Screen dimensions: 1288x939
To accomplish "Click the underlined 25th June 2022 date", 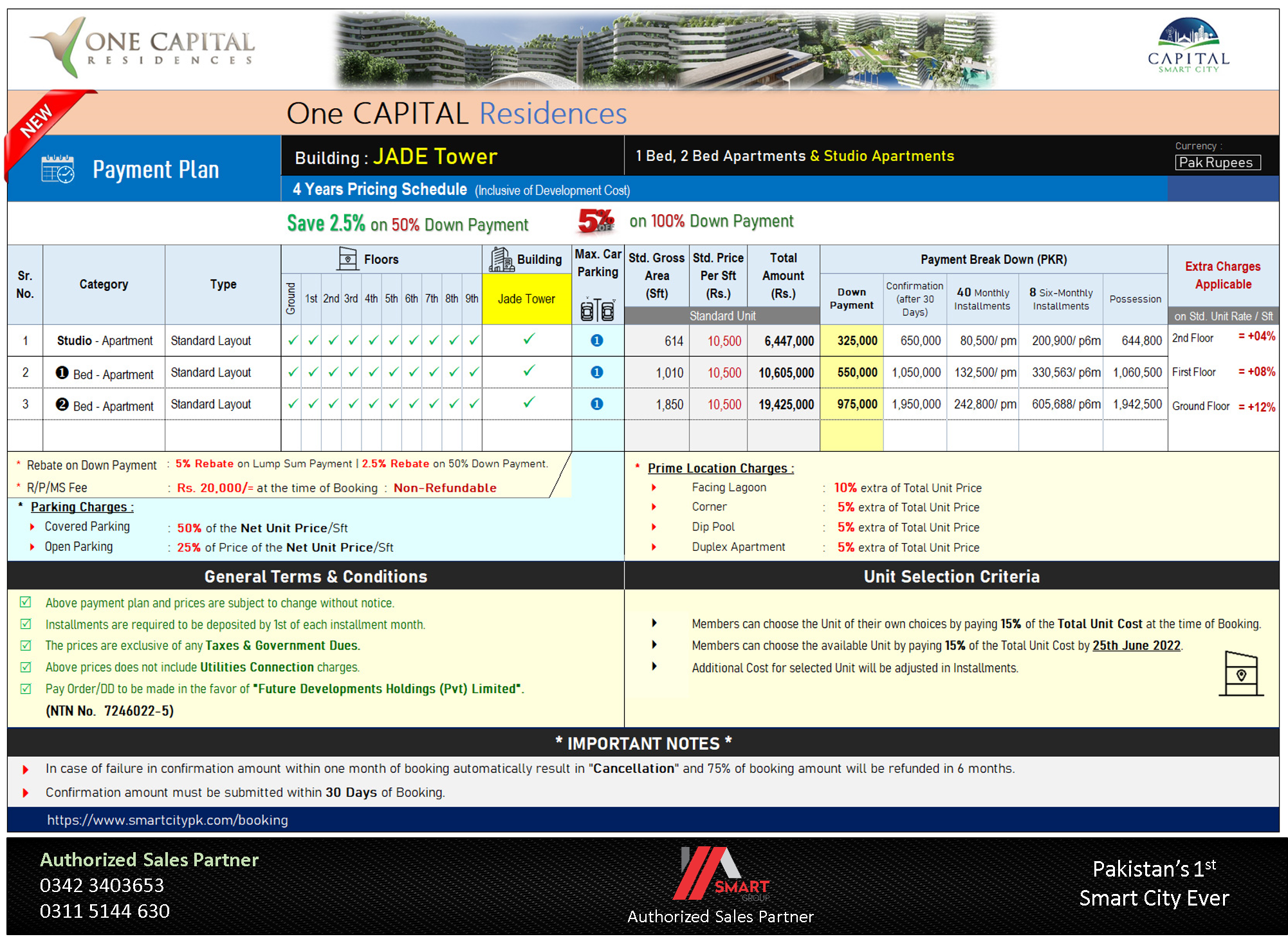I will pyautogui.click(x=1136, y=646).
